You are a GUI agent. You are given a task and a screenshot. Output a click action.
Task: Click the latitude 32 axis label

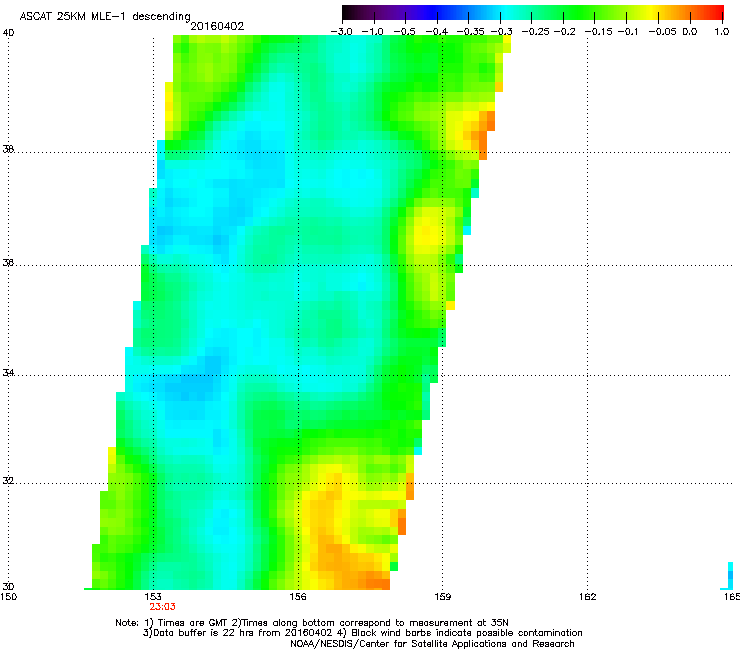(8, 481)
